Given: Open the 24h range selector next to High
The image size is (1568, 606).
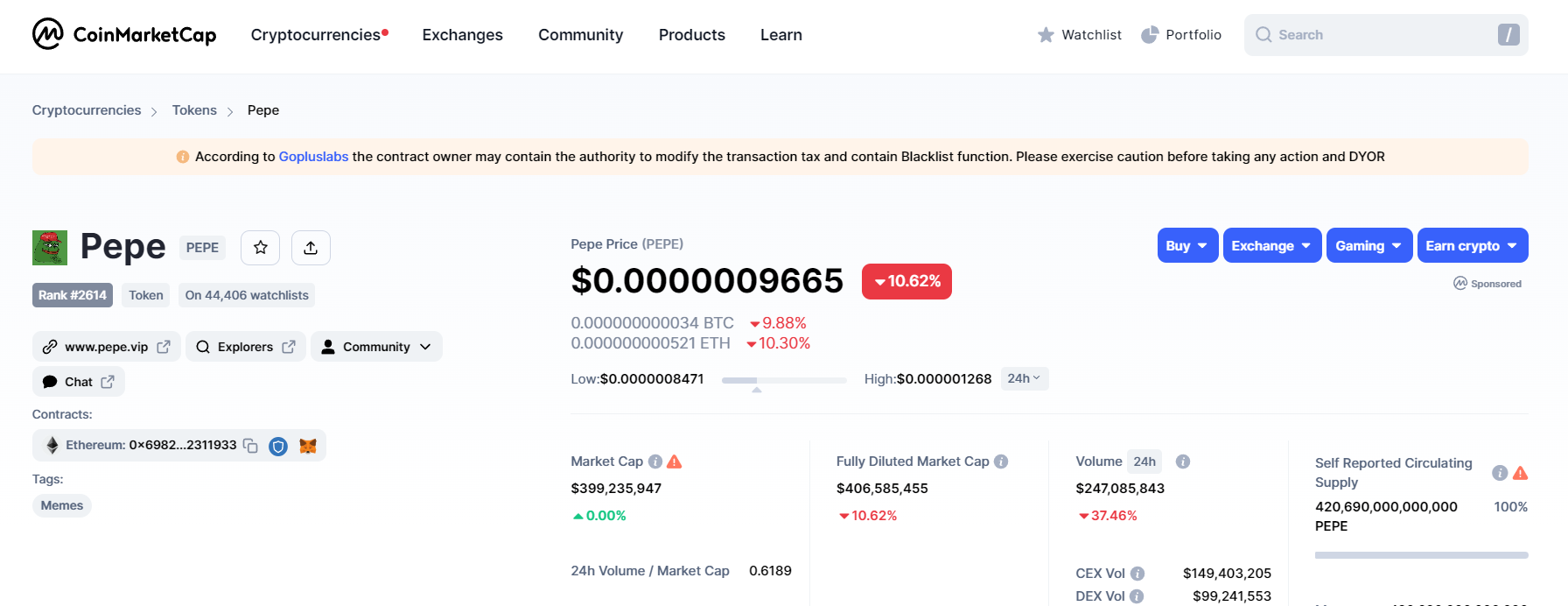Looking at the screenshot, I should (x=1023, y=378).
